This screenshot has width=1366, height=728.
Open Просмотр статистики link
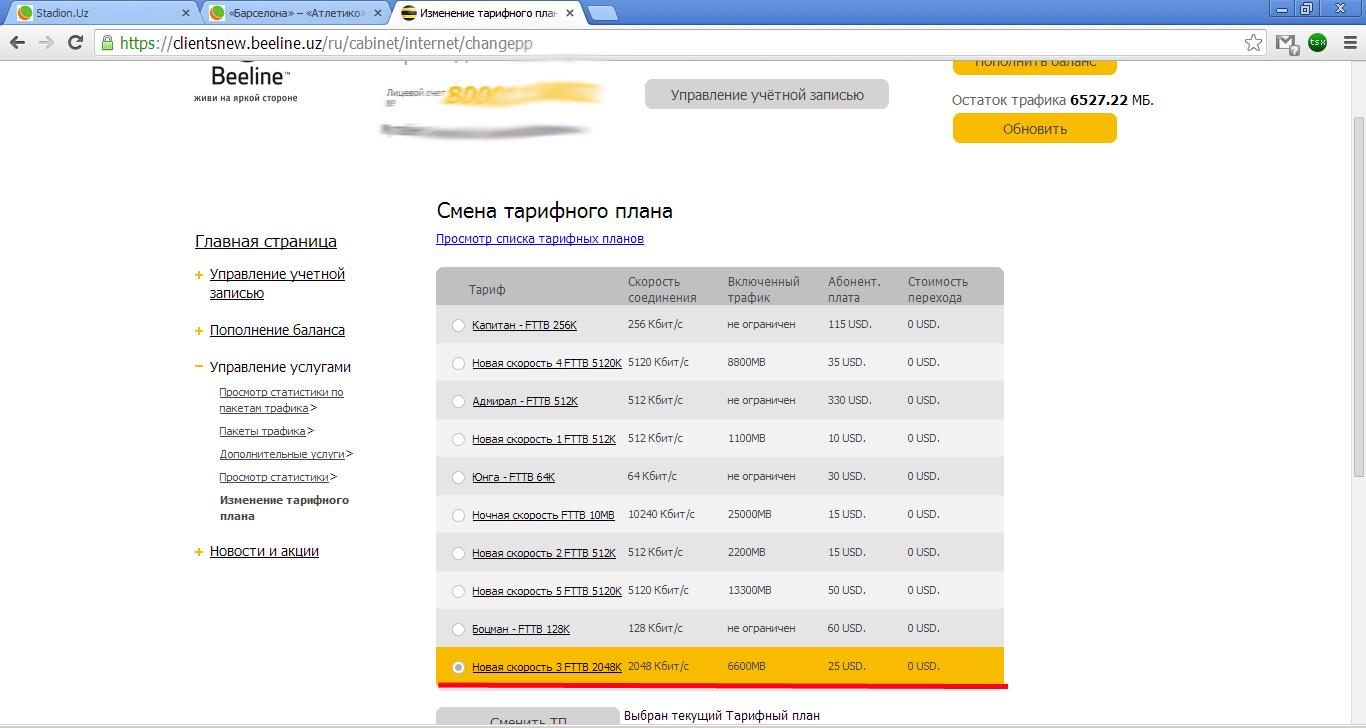pyautogui.click(x=274, y=477)
